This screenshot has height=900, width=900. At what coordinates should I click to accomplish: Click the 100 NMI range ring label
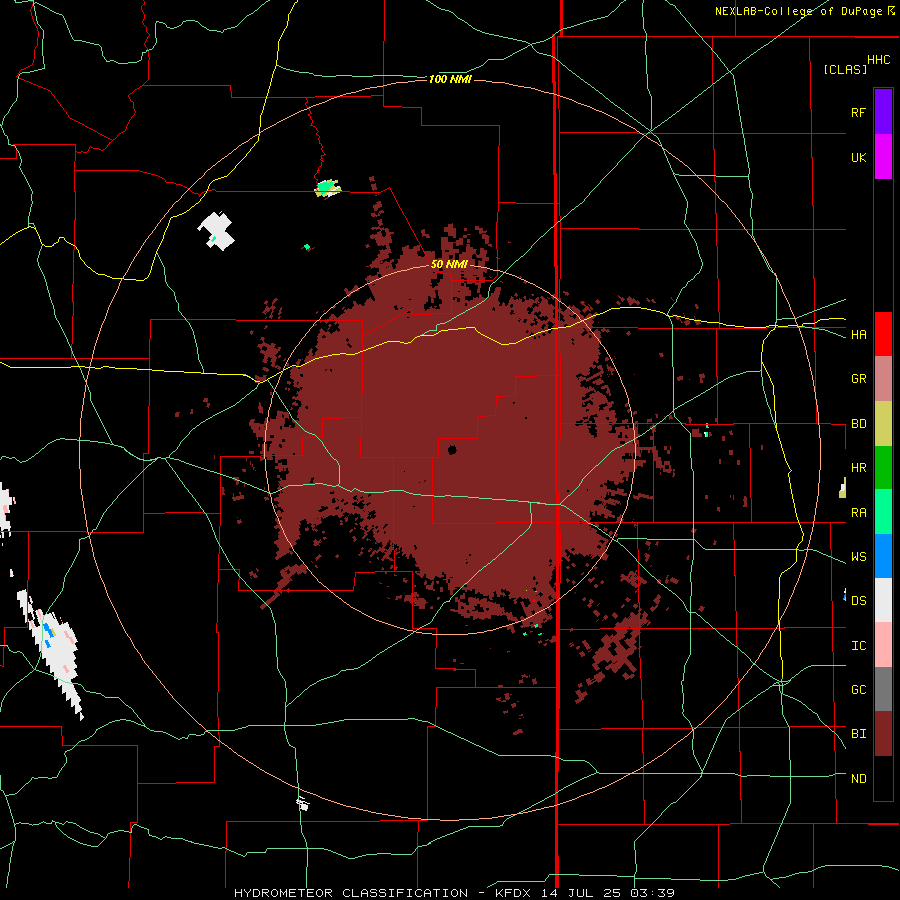point(450,79)
